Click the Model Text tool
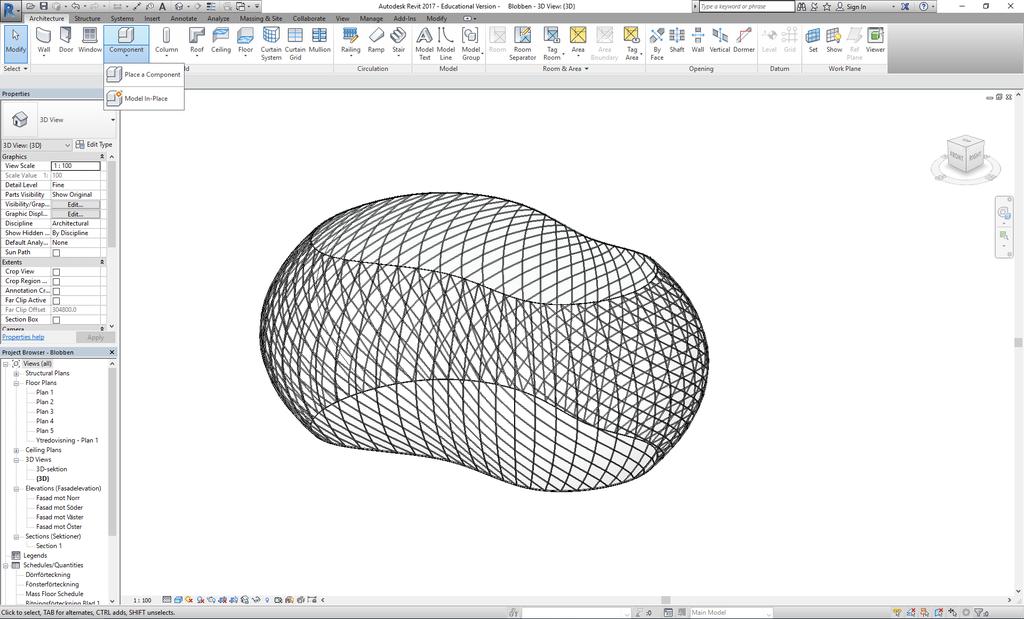Image resolution: width=1024 pixels, height=619 pixels. (x=424, y=44)
